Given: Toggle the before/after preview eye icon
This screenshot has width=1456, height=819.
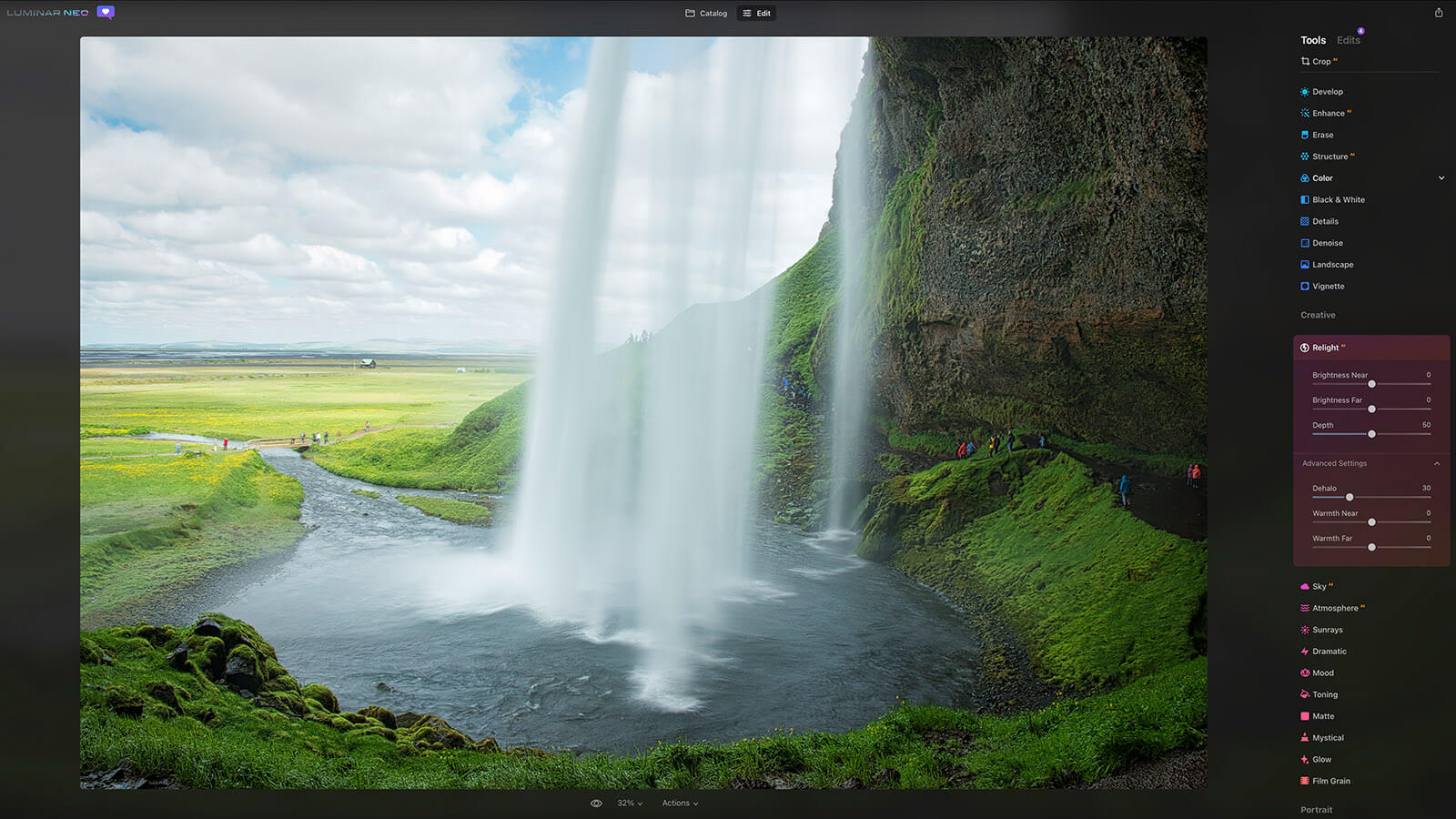Looking at the screenshot, I should (x=596, y=804).
